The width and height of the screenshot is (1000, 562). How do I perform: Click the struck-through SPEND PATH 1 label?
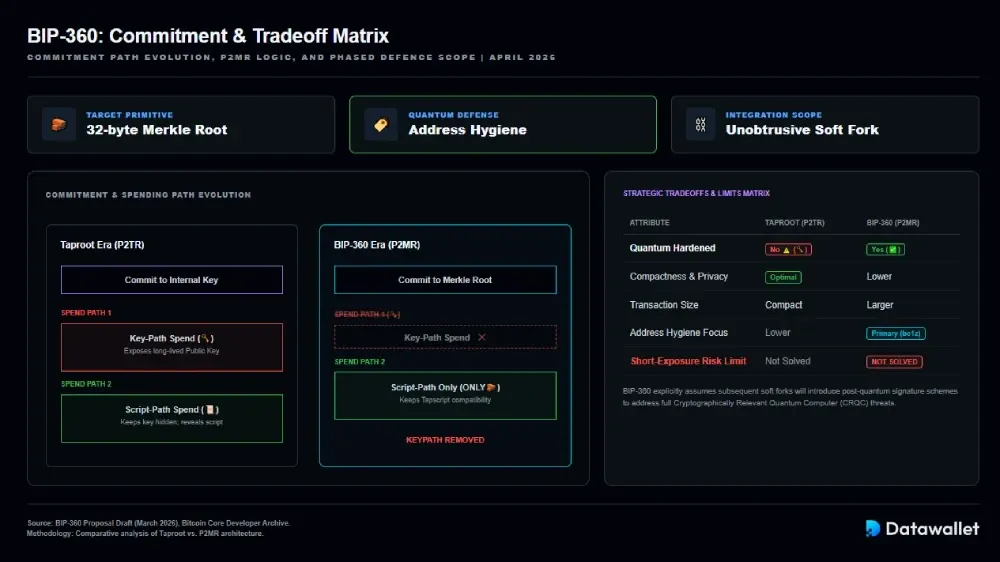click(367, 314)
